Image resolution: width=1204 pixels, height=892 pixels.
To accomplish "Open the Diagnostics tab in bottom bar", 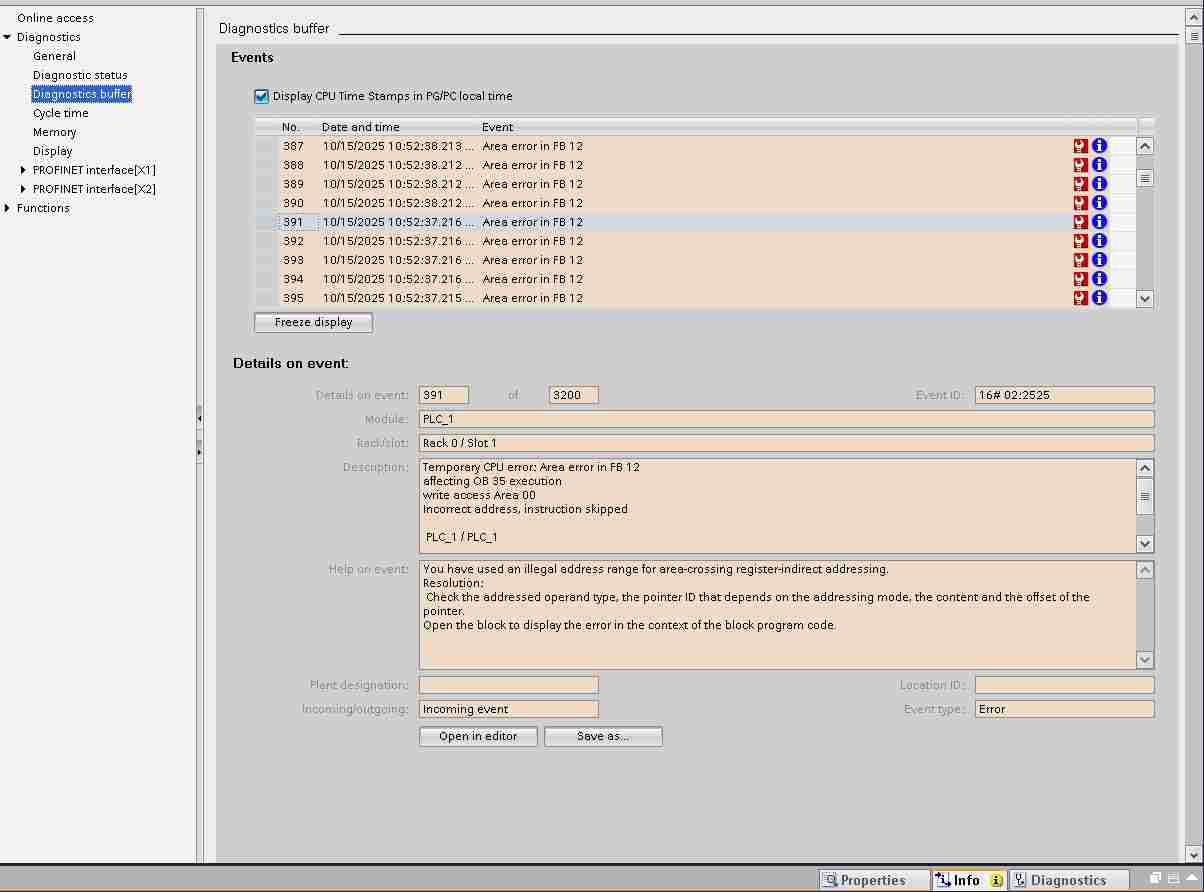I will click(x=1067, y=880).
